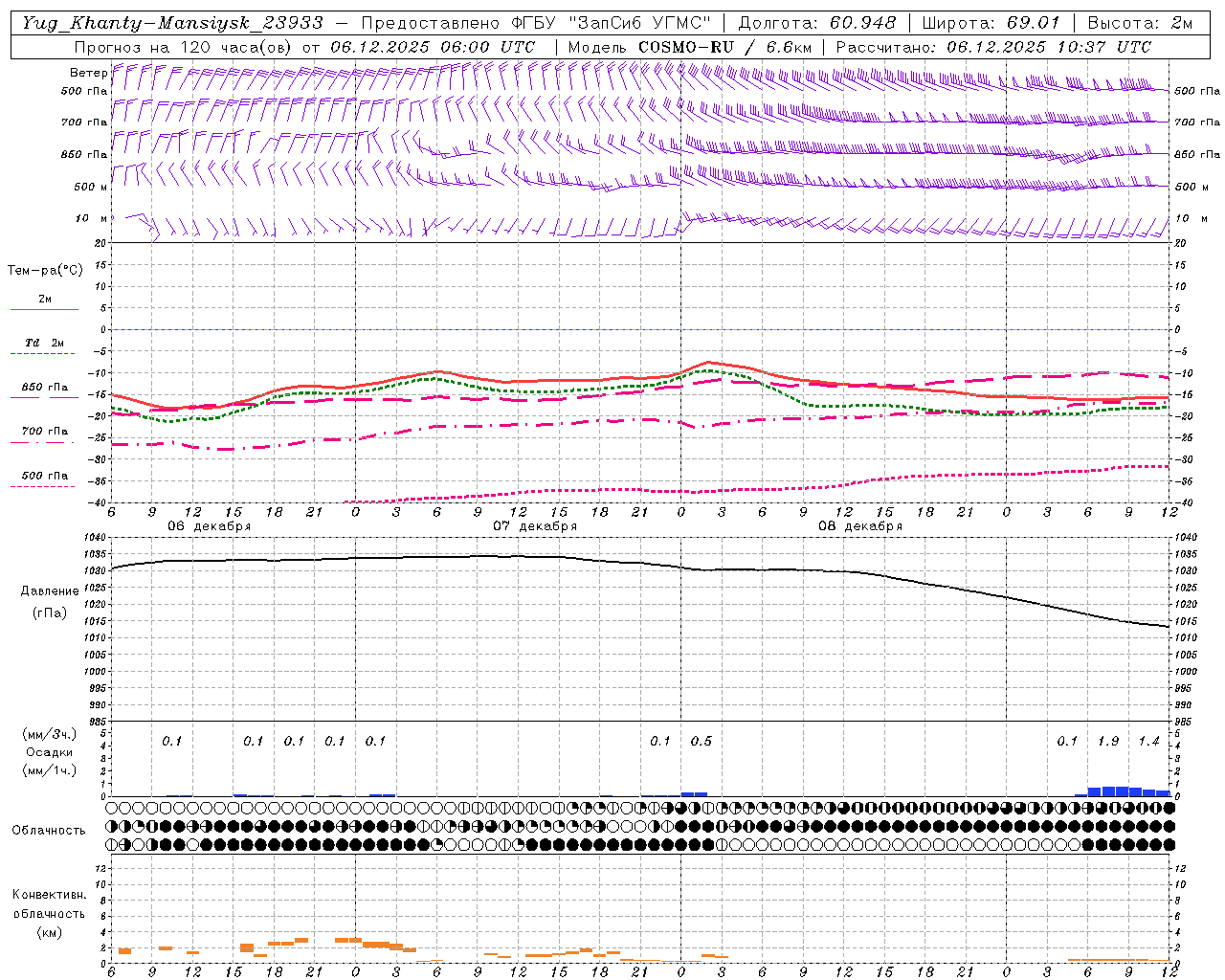This screenshot has height=980, width=1225.
Task: Click the Широта: 69.01 header value
Action: click(991, 23)
